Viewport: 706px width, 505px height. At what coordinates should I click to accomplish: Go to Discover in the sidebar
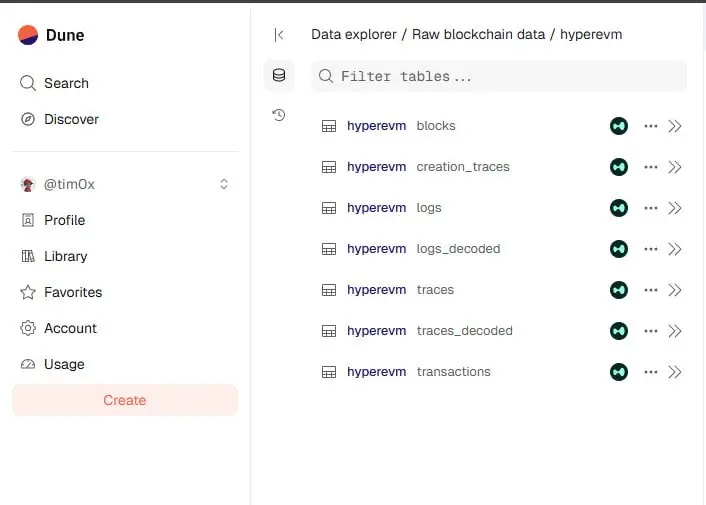tap(71, 119)
